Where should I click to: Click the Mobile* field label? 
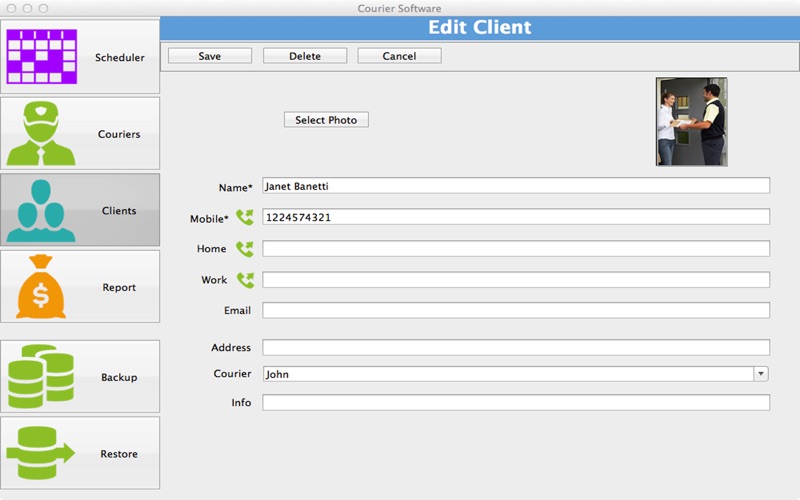[209, 218]
